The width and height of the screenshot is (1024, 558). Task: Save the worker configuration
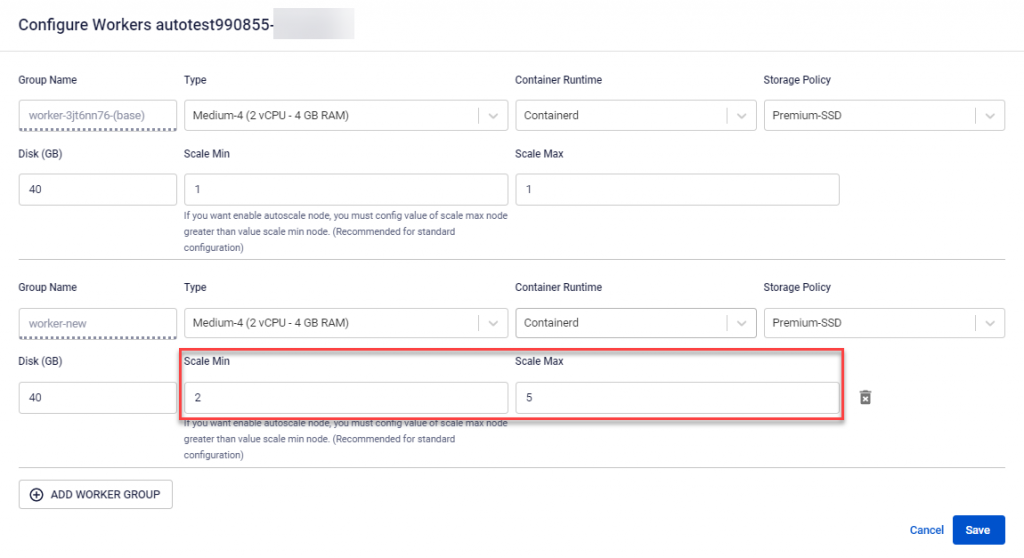pos(978,530)
